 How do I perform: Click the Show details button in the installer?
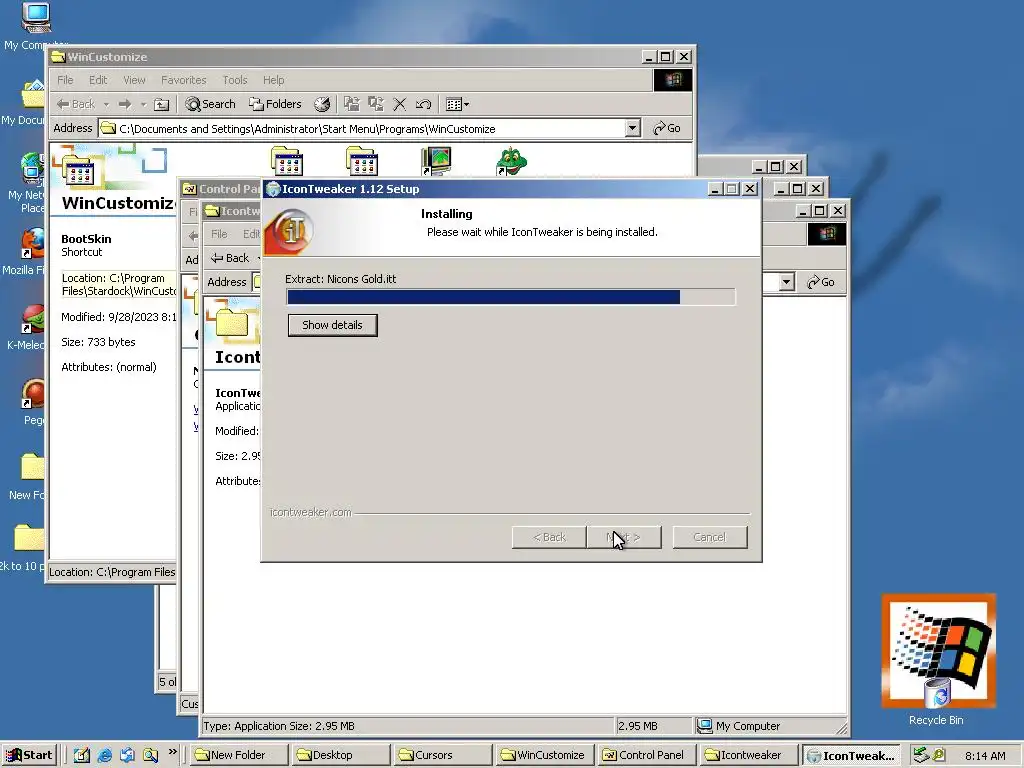(332, 325)
